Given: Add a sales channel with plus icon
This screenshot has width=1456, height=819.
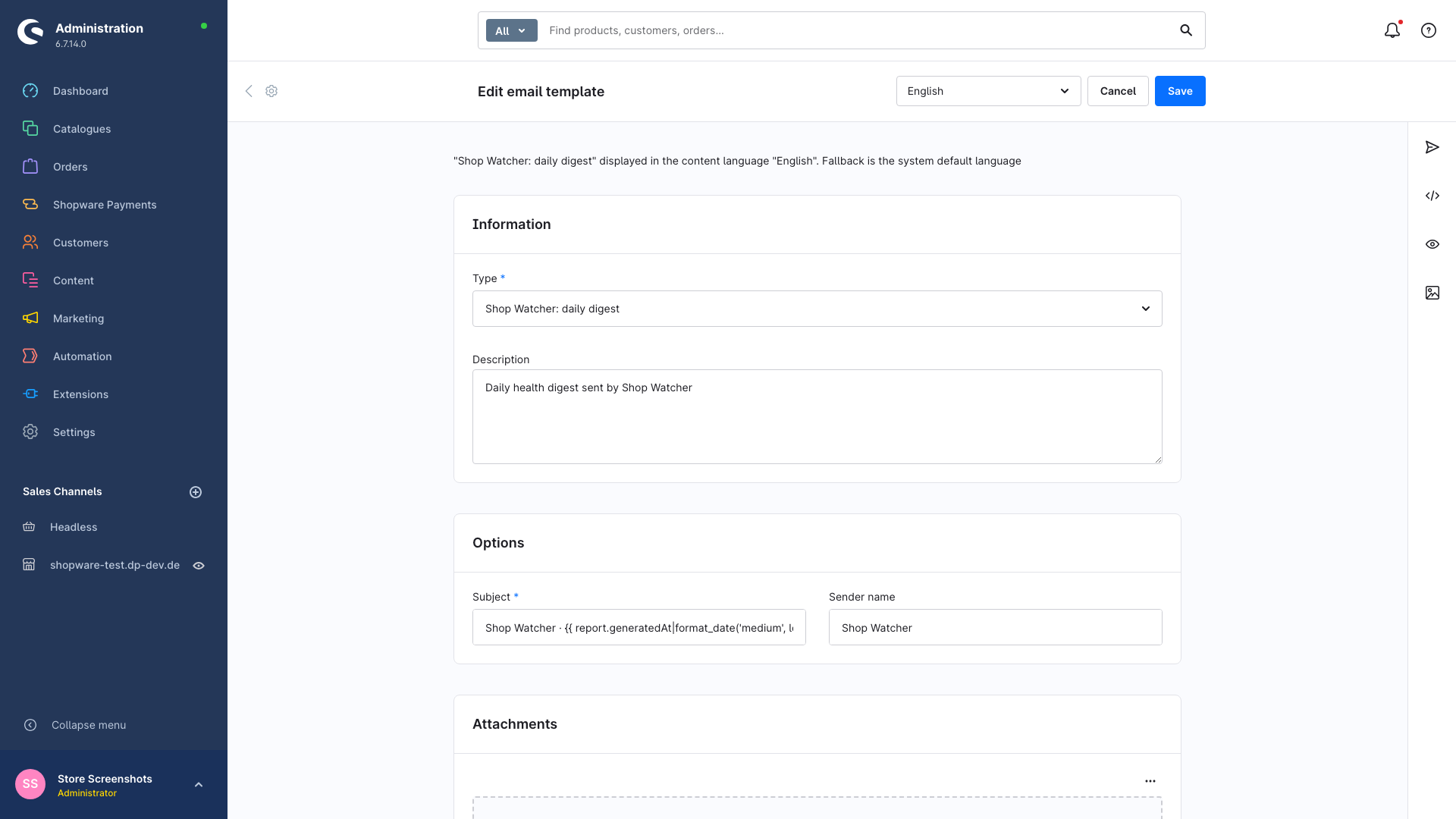Looking at the screenshot, I should click(196, 492).
